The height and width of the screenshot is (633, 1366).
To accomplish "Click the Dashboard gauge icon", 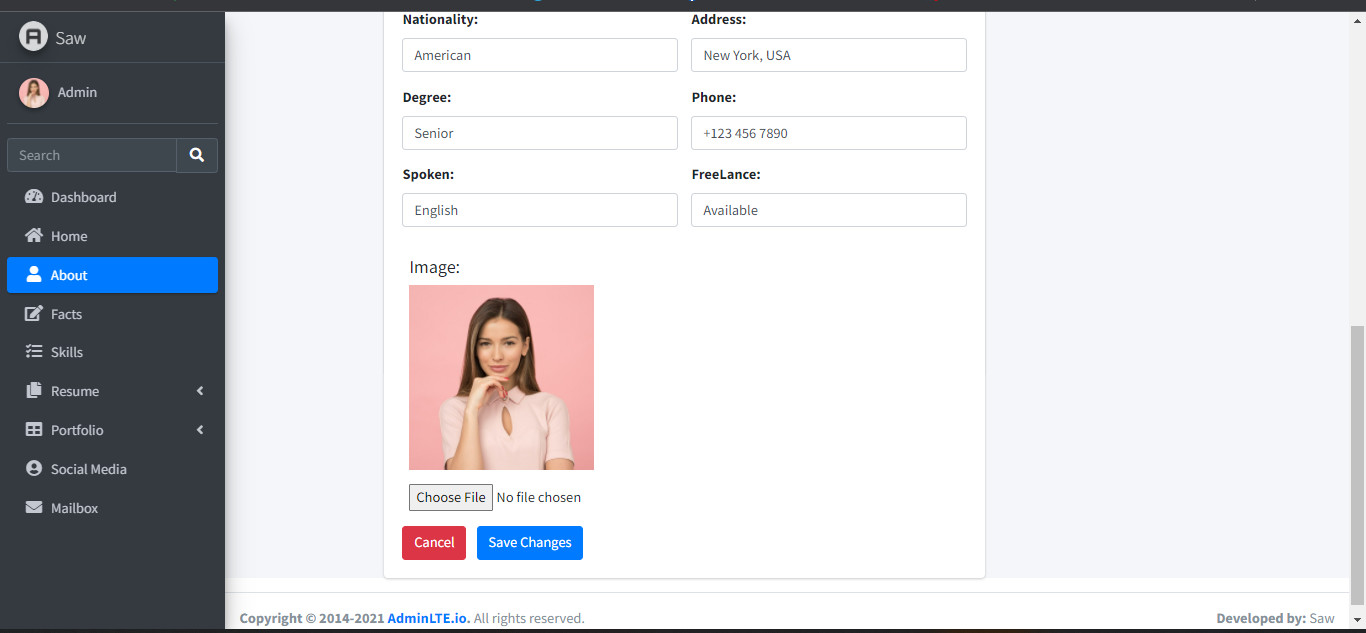I will tap(34, 197).
